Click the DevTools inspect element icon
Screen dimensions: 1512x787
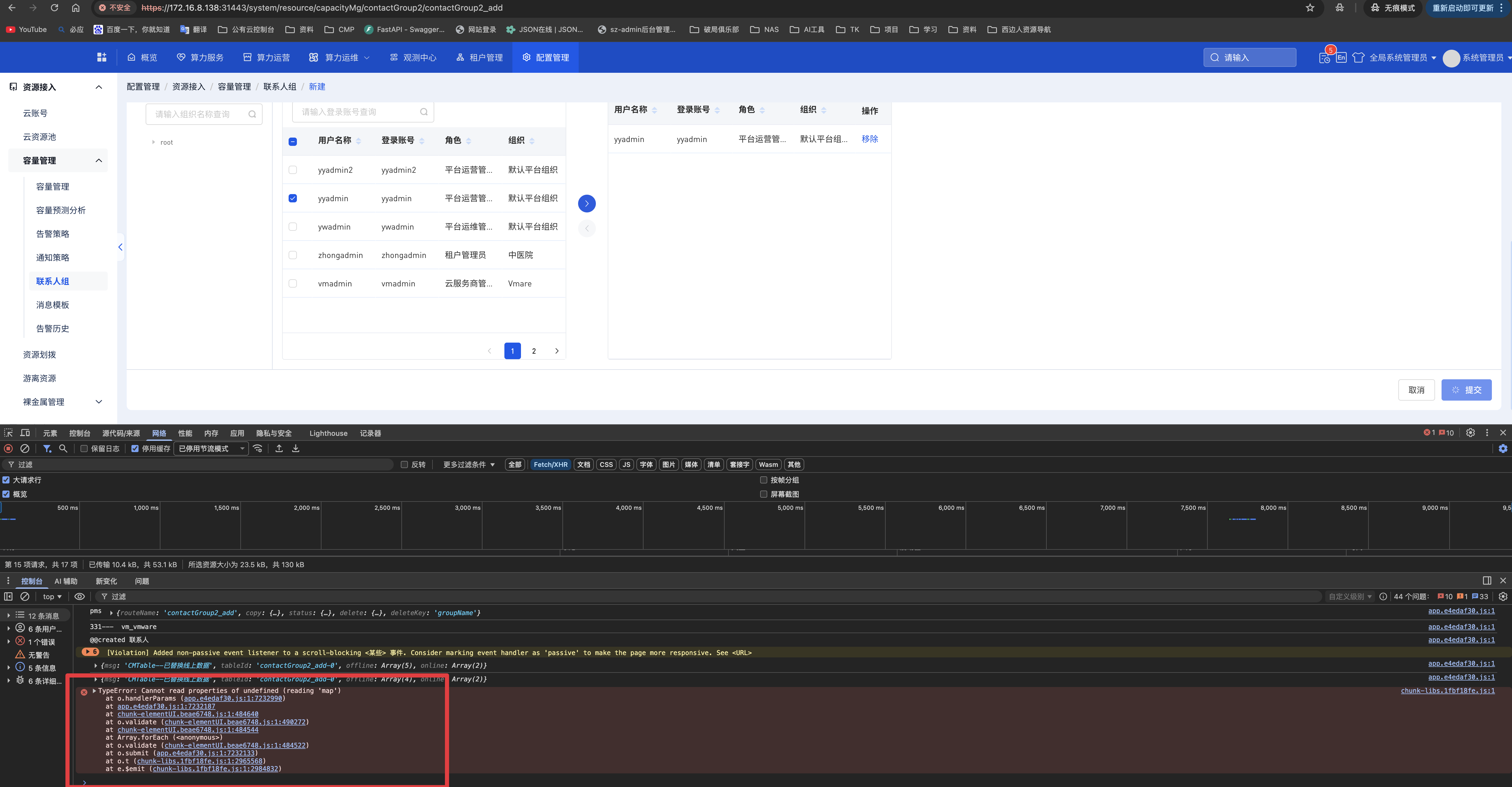8,433
